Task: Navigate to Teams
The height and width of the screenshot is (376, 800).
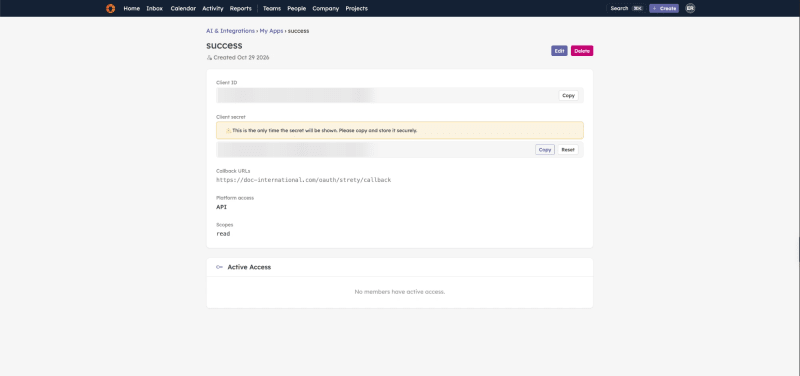Action: [272, 8]
